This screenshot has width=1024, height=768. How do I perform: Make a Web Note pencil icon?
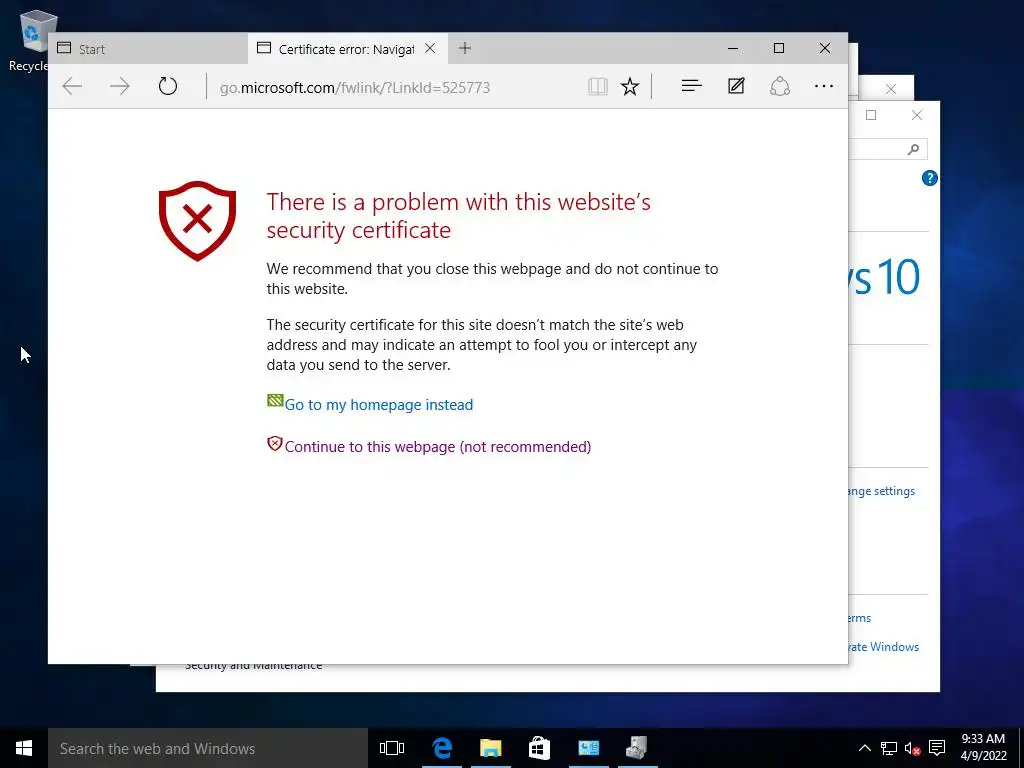click(736, 86)
